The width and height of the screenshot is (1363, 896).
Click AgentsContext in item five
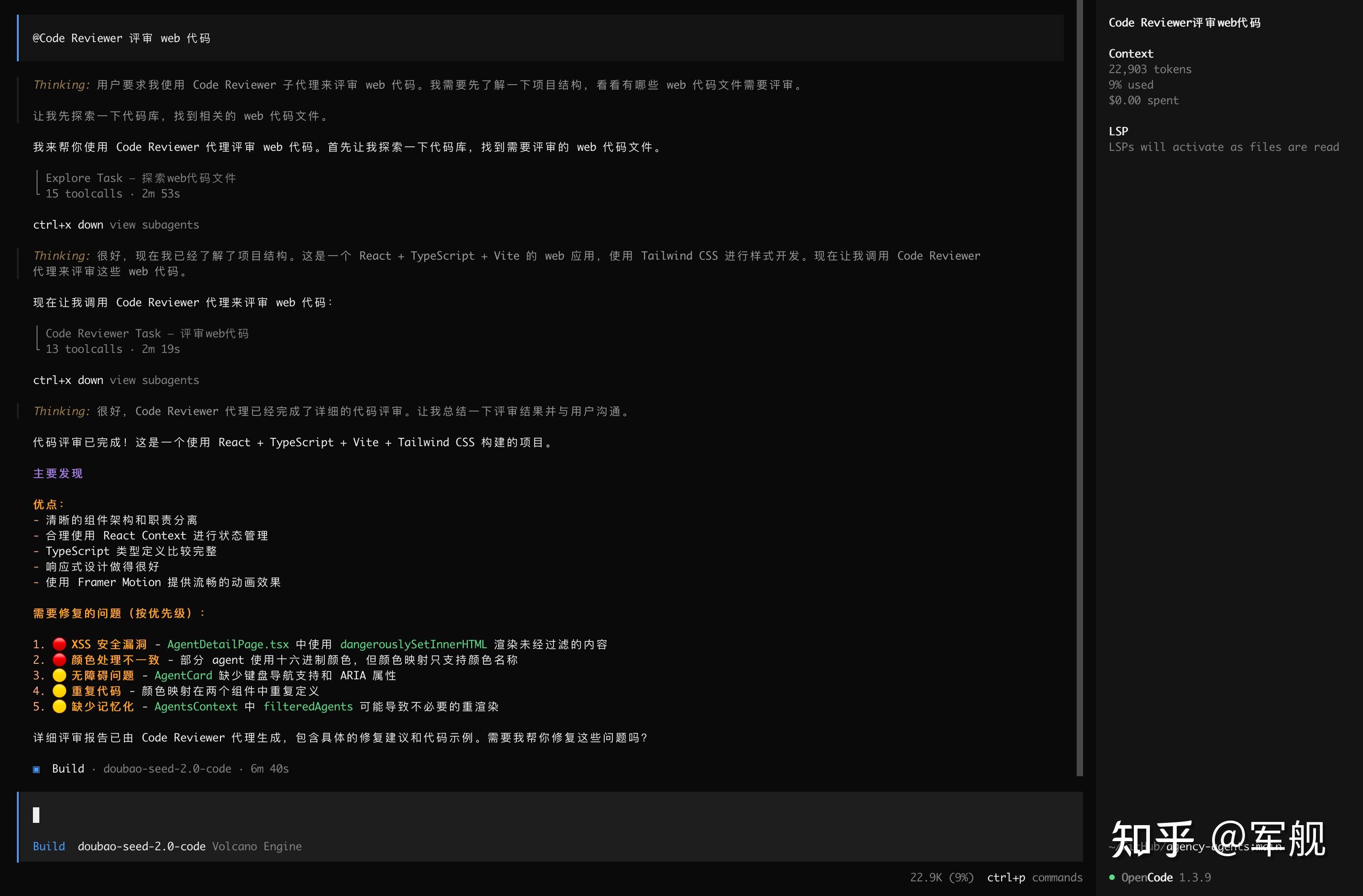click(196, 706)
